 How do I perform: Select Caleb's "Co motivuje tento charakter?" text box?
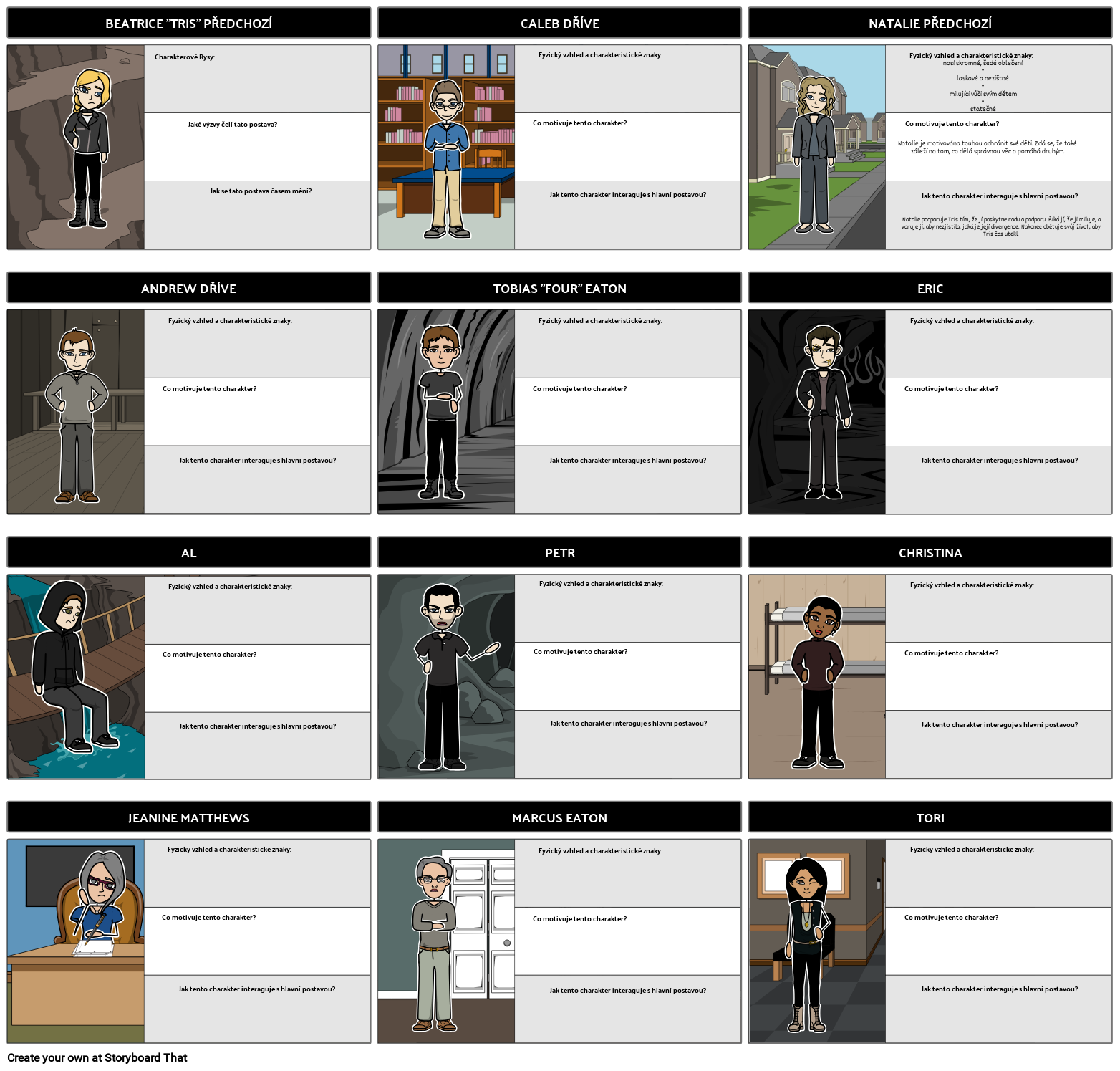627,145
